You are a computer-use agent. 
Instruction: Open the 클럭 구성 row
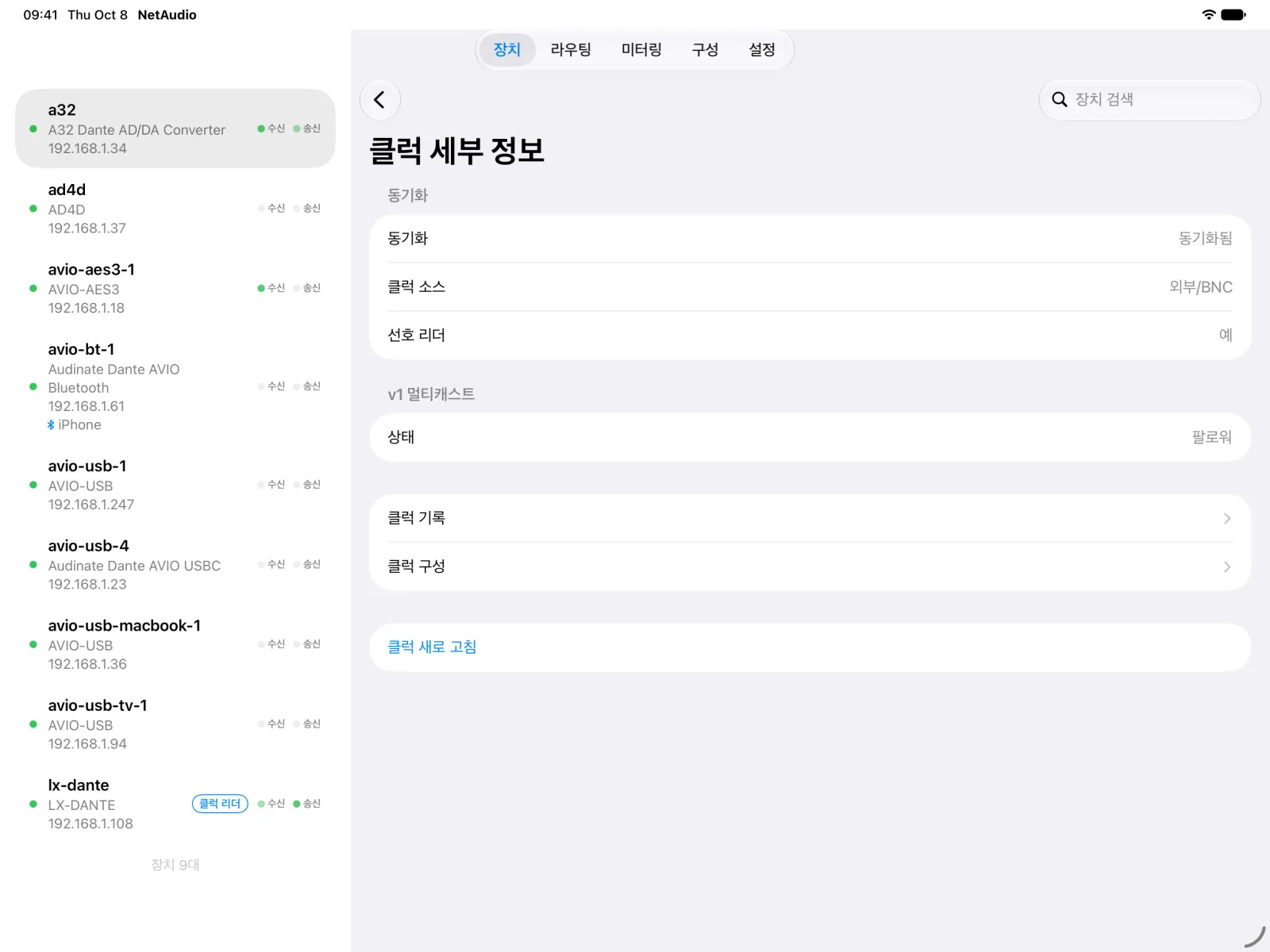click(x=810, y=566)
